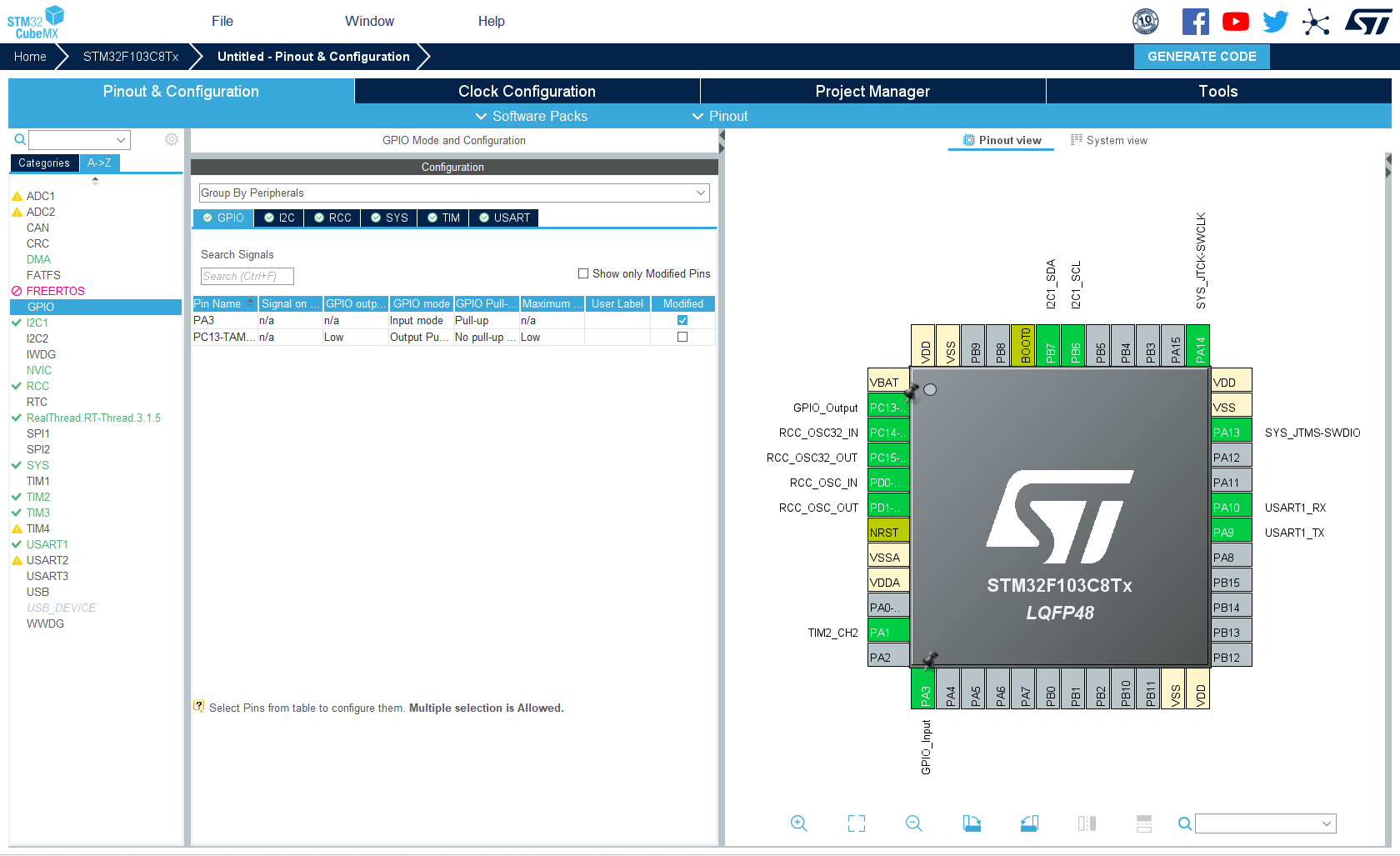Select RealThread.RT-Thread.3.1.5 in the list
Image resolution: width=1400 pixels, height=856 pixels.
93,418
